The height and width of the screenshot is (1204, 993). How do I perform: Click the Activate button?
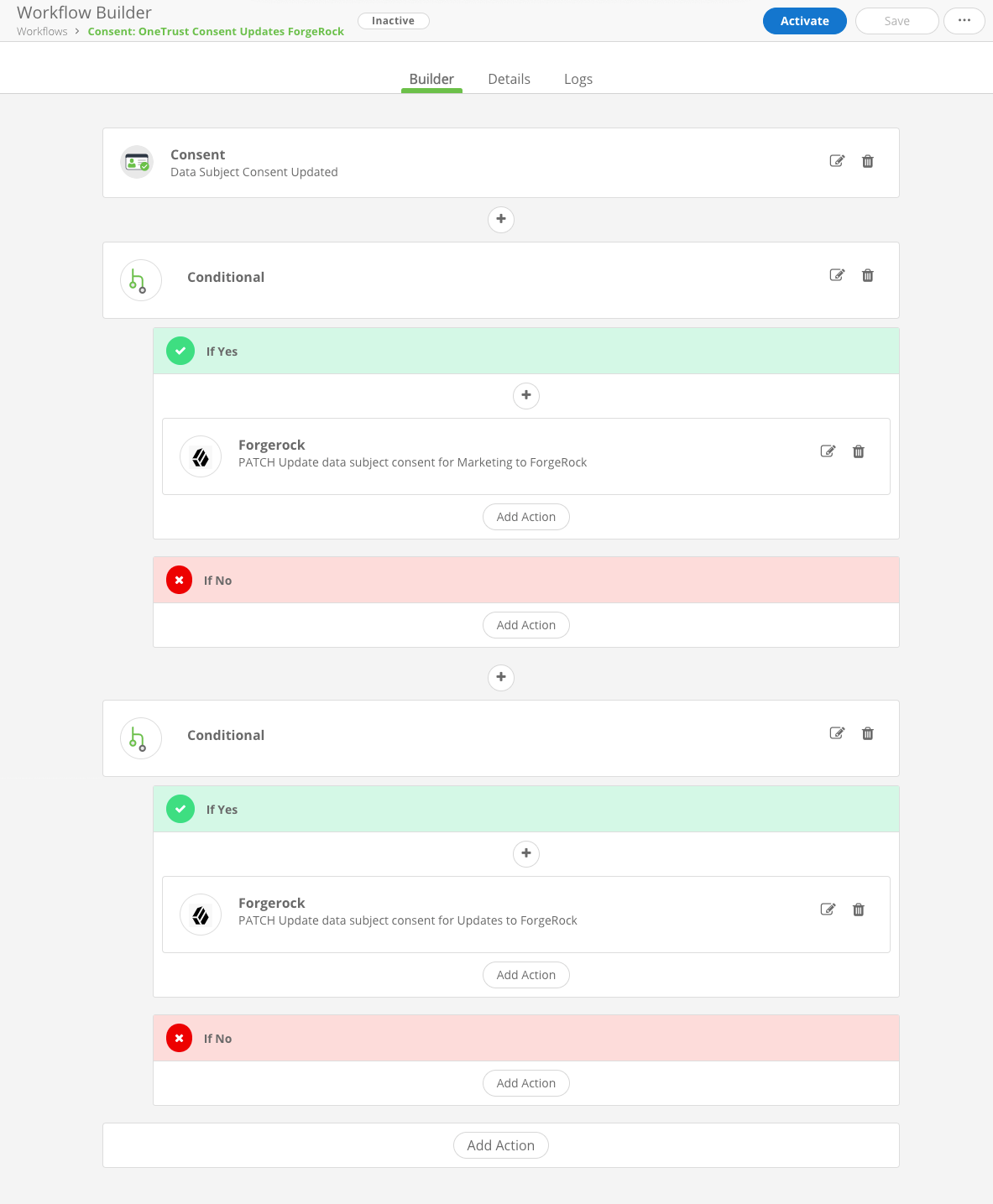tap(804, 20)
